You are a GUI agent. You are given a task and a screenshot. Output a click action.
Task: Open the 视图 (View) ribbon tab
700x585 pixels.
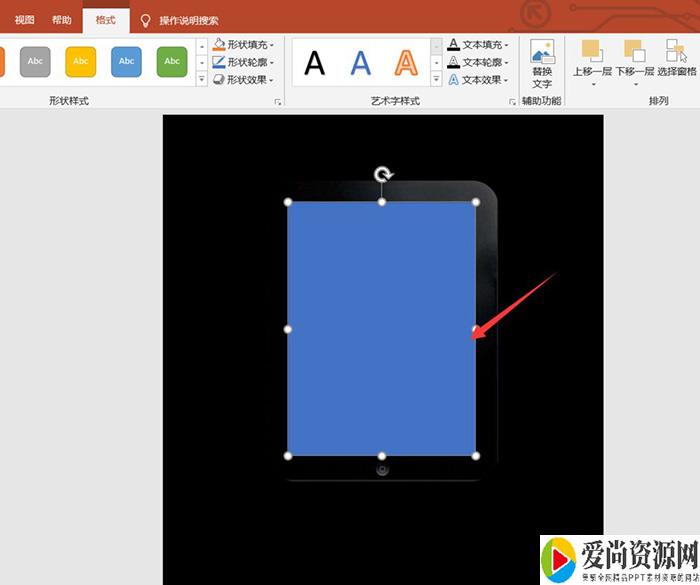click(24, 20)
